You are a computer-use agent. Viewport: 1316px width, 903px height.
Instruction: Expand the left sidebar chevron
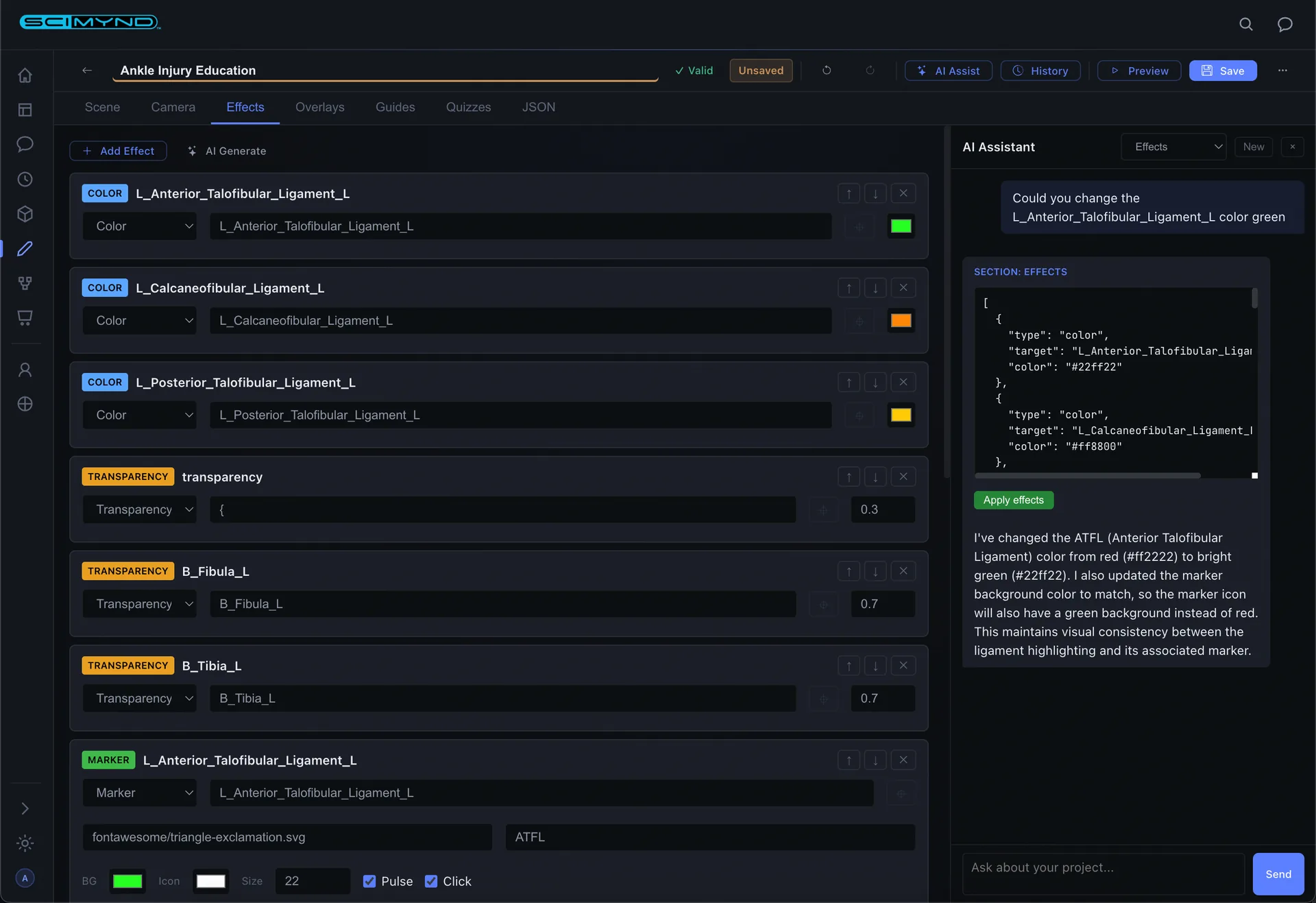[25, 809]
